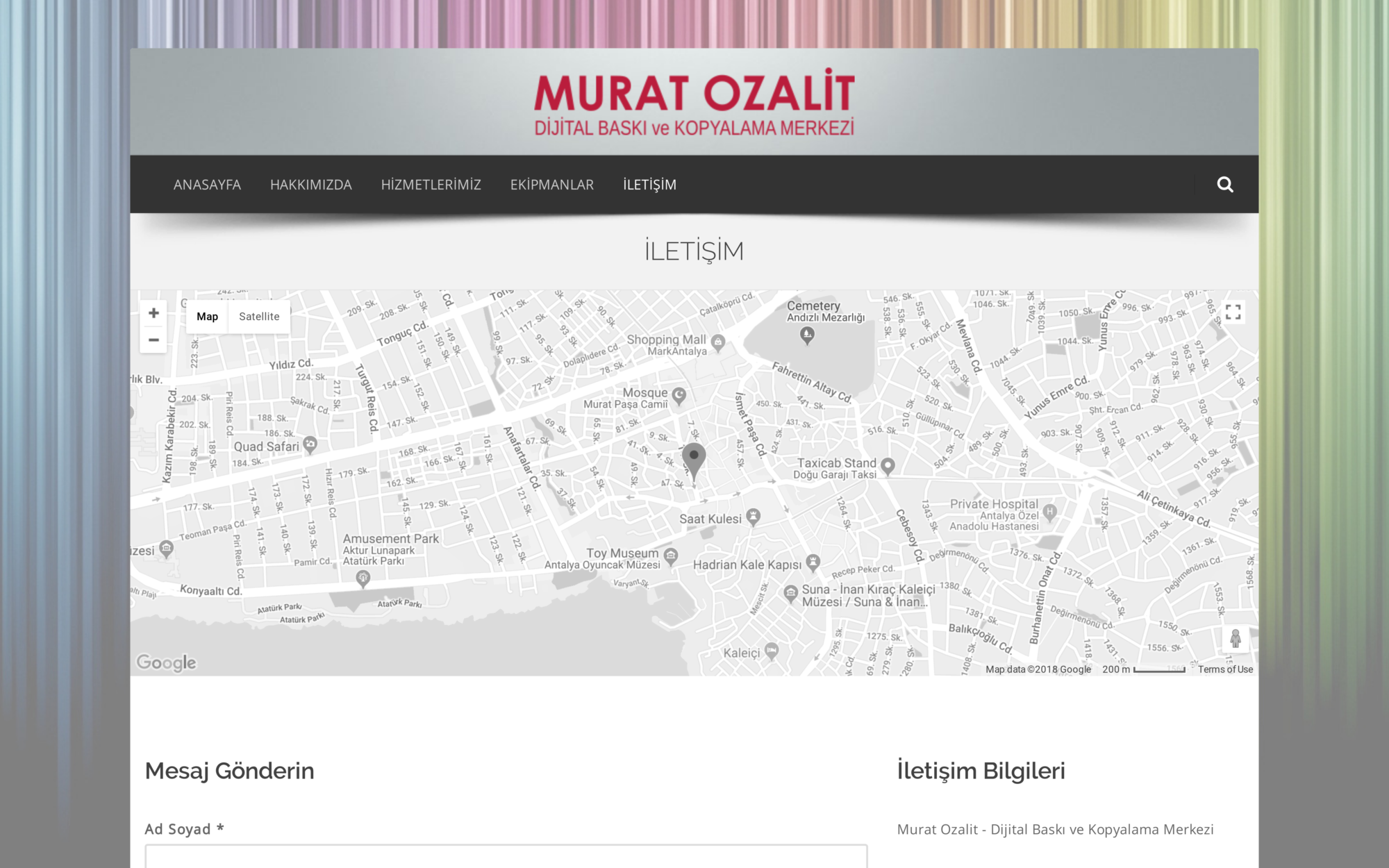The height and width of the screenshot is (868, 1389).
Task: Click the Konyaaltı Cd. street label
Action: coord(210,591)
